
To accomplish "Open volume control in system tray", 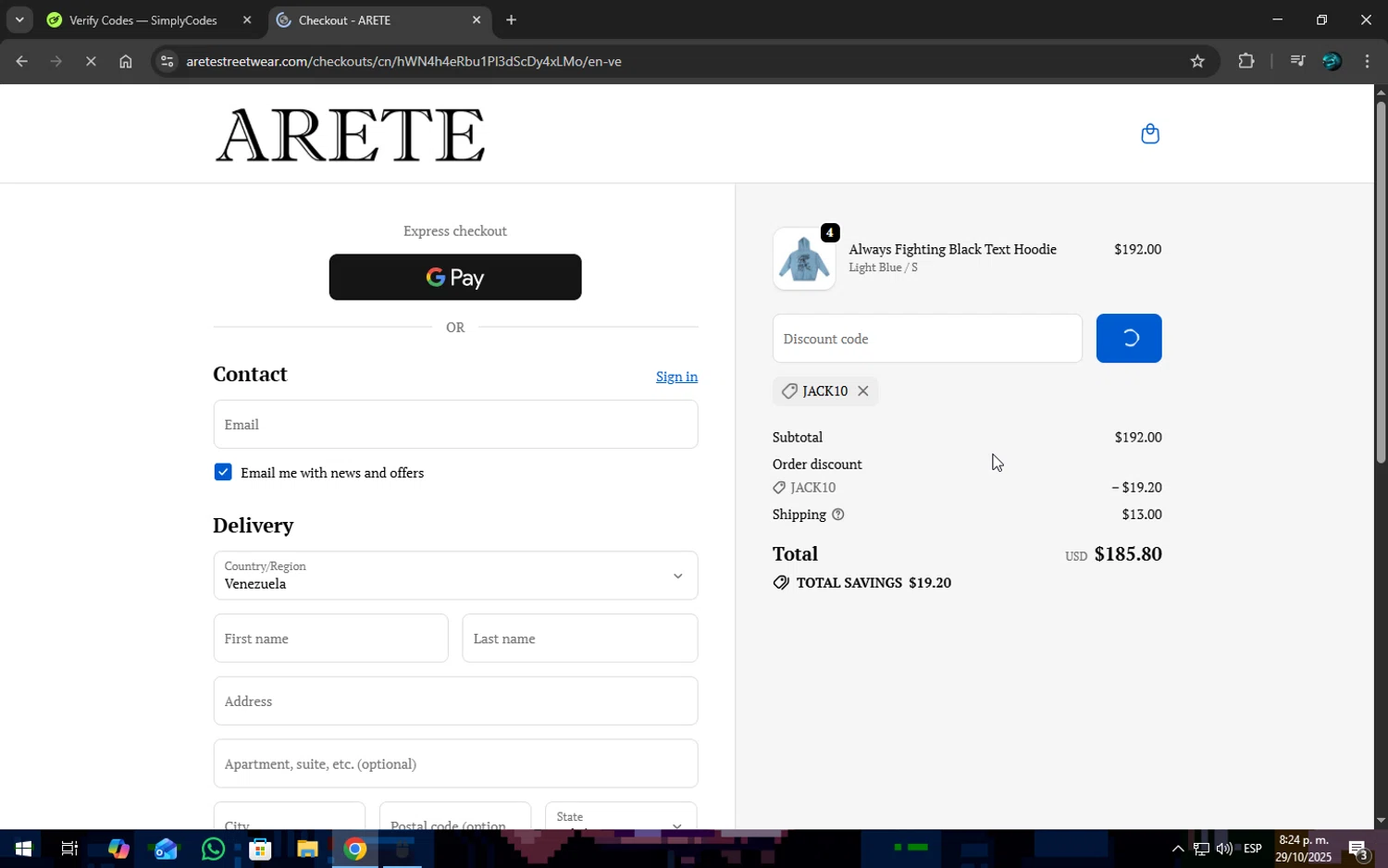I will [1224, 849].
